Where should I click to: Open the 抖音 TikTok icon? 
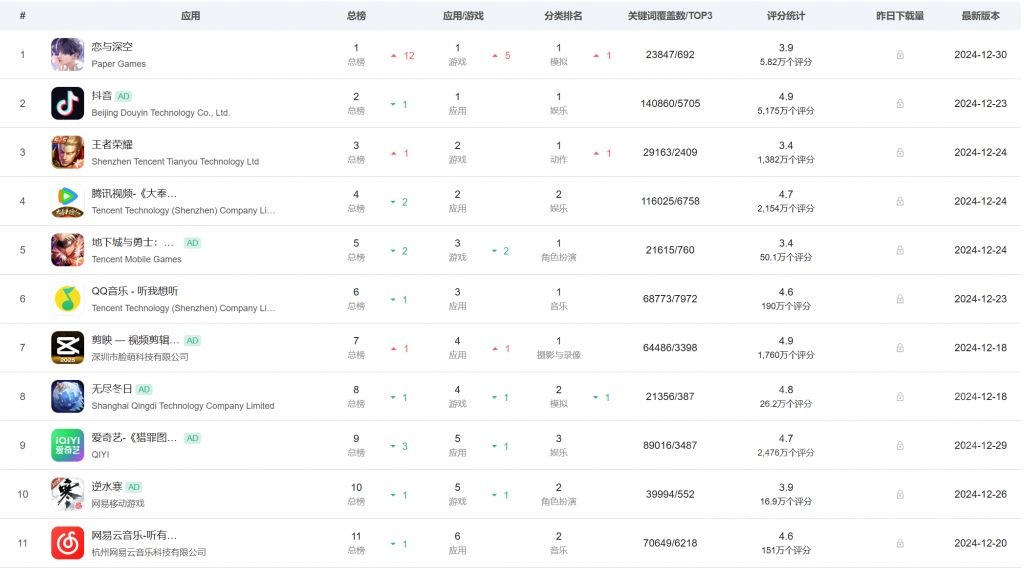pyautogui.click(x=67, y=104)
